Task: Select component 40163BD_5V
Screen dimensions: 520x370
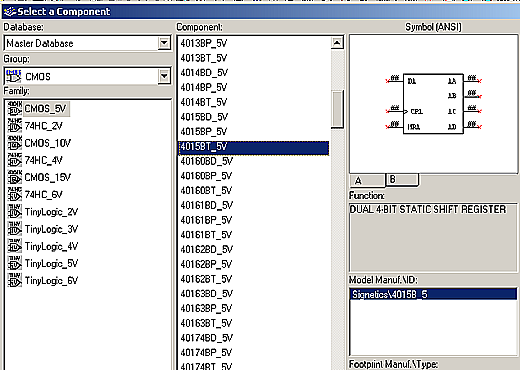Action: click(x=207, y=294)
